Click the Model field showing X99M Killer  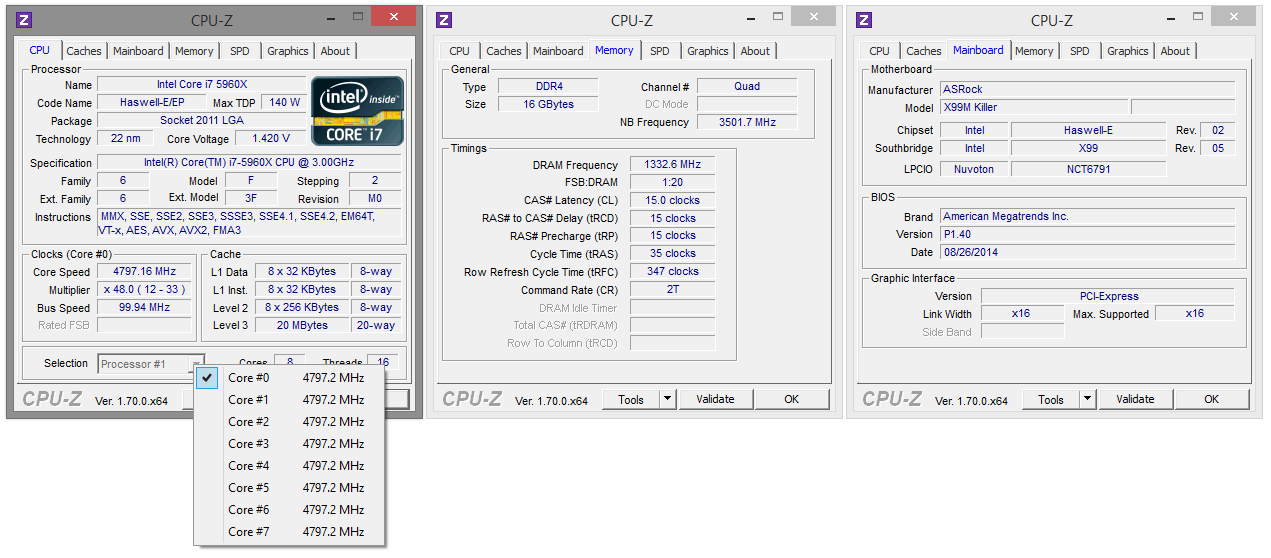pos(1034,107)
